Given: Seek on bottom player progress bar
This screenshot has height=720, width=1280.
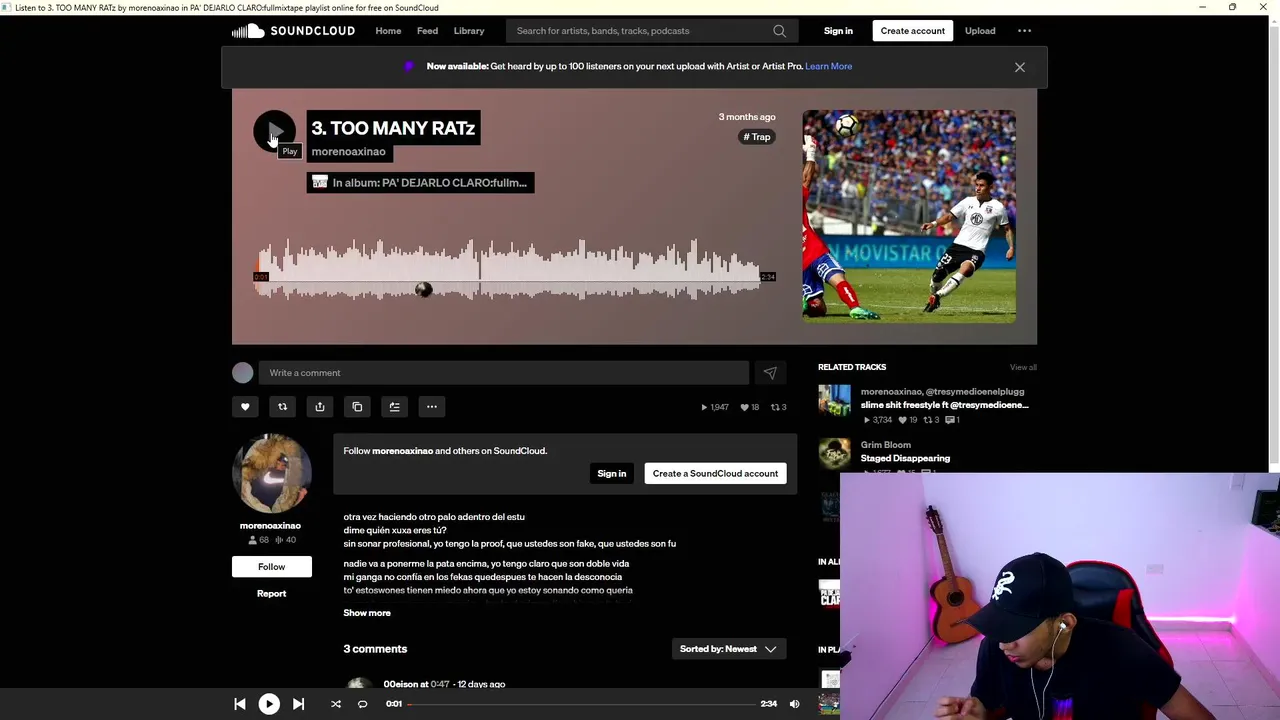Looking at the screenshot, I should click(581, 704).
